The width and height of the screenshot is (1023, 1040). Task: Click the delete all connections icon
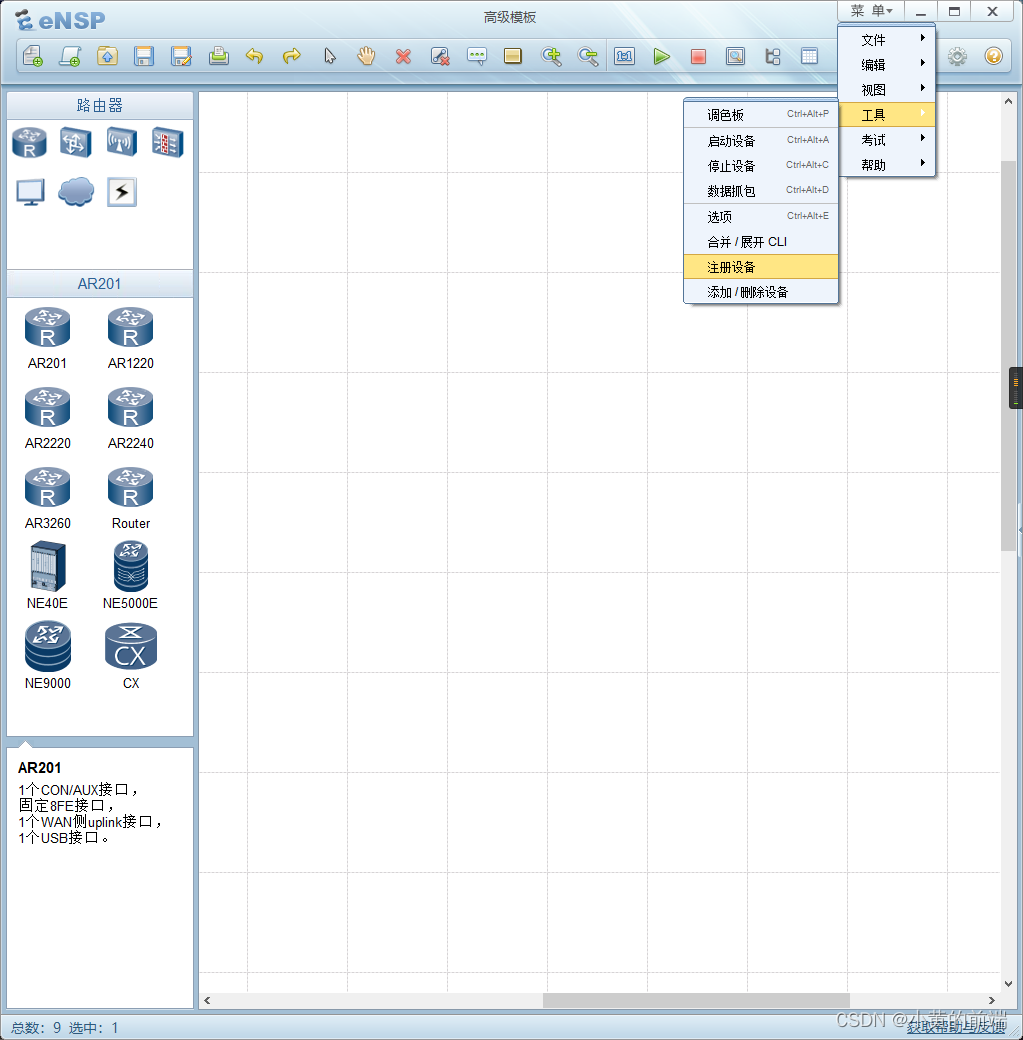440,56
